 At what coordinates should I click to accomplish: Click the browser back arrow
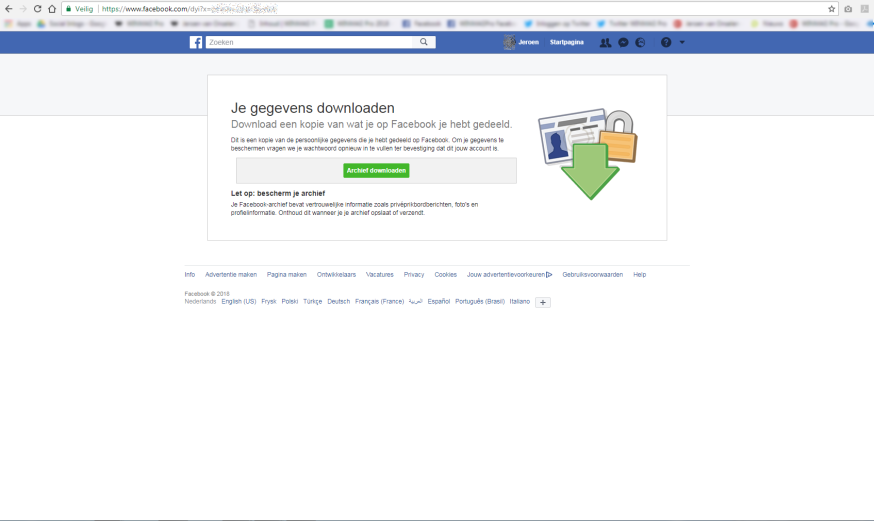tap(8, 9)
